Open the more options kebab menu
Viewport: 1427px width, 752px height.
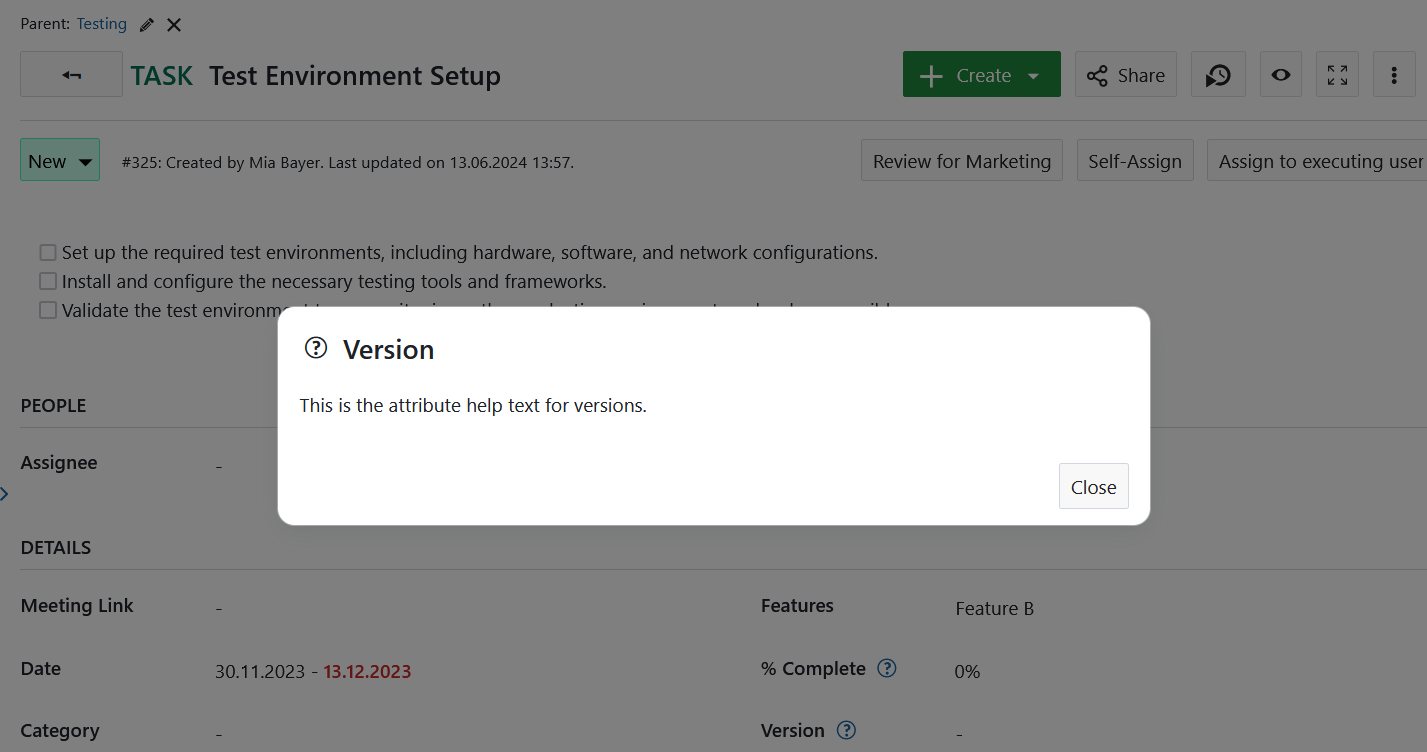pyautogui.click(x=1394, y=74)
